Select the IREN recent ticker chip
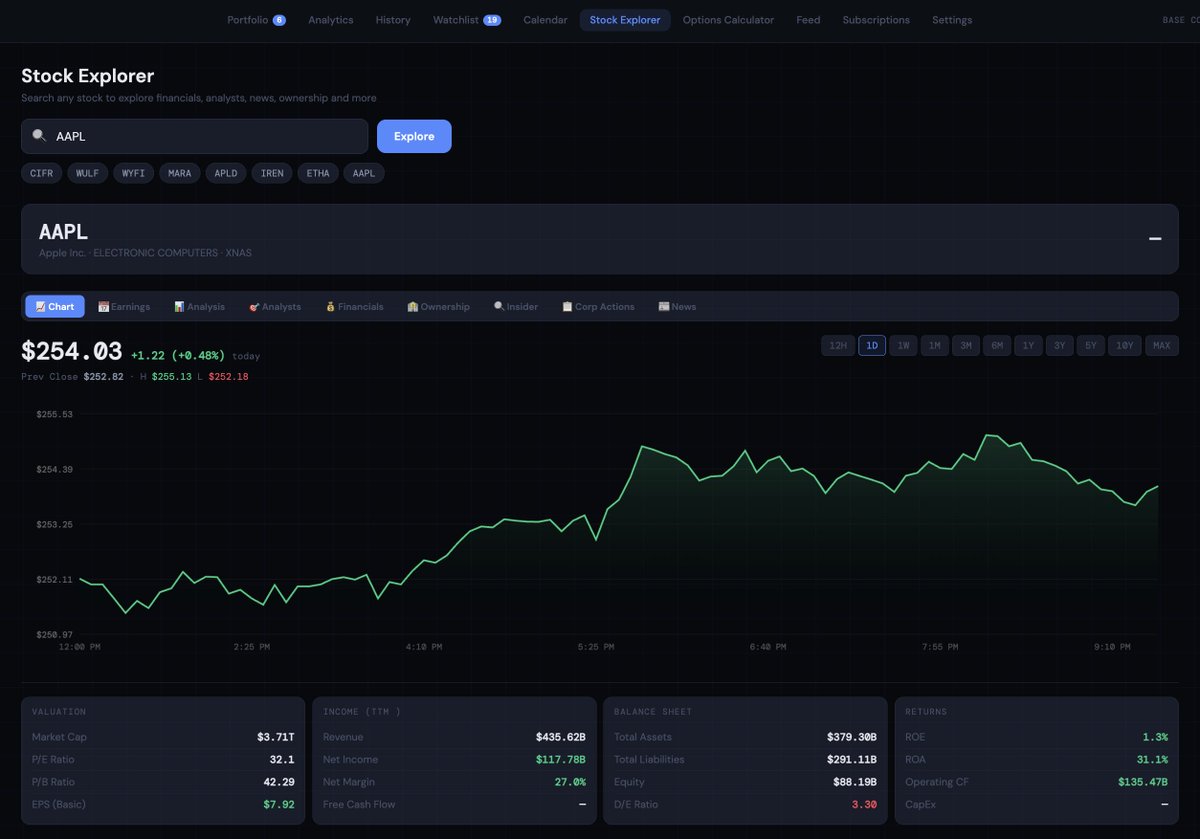Viewport: 1200px width, 839px height. coord(272,173)
